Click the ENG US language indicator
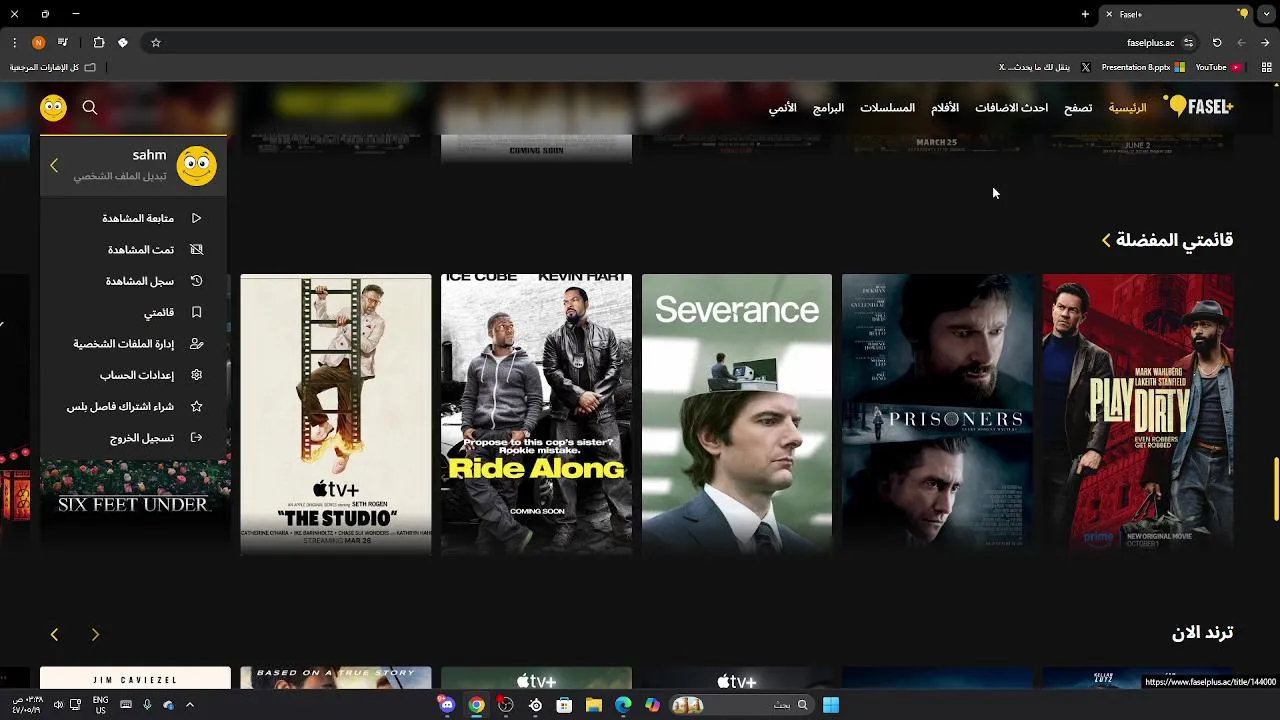 [x=101, y=705]
